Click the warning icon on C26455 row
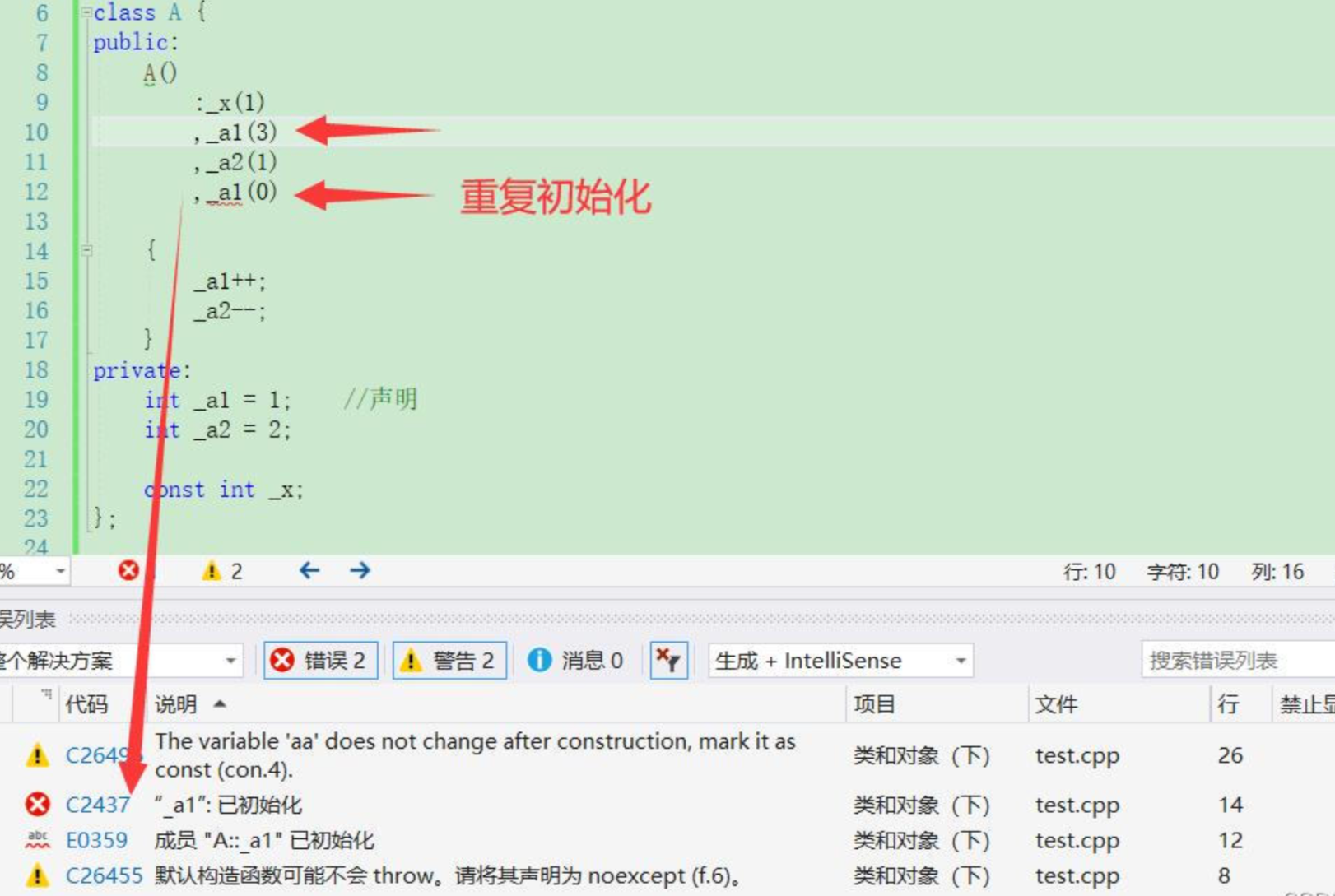 pos(37,875)
